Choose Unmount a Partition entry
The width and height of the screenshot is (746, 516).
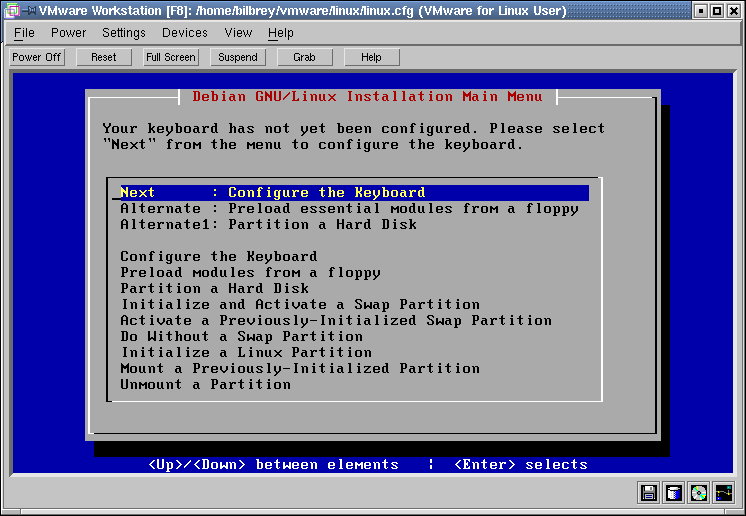[x=206, y=384]
